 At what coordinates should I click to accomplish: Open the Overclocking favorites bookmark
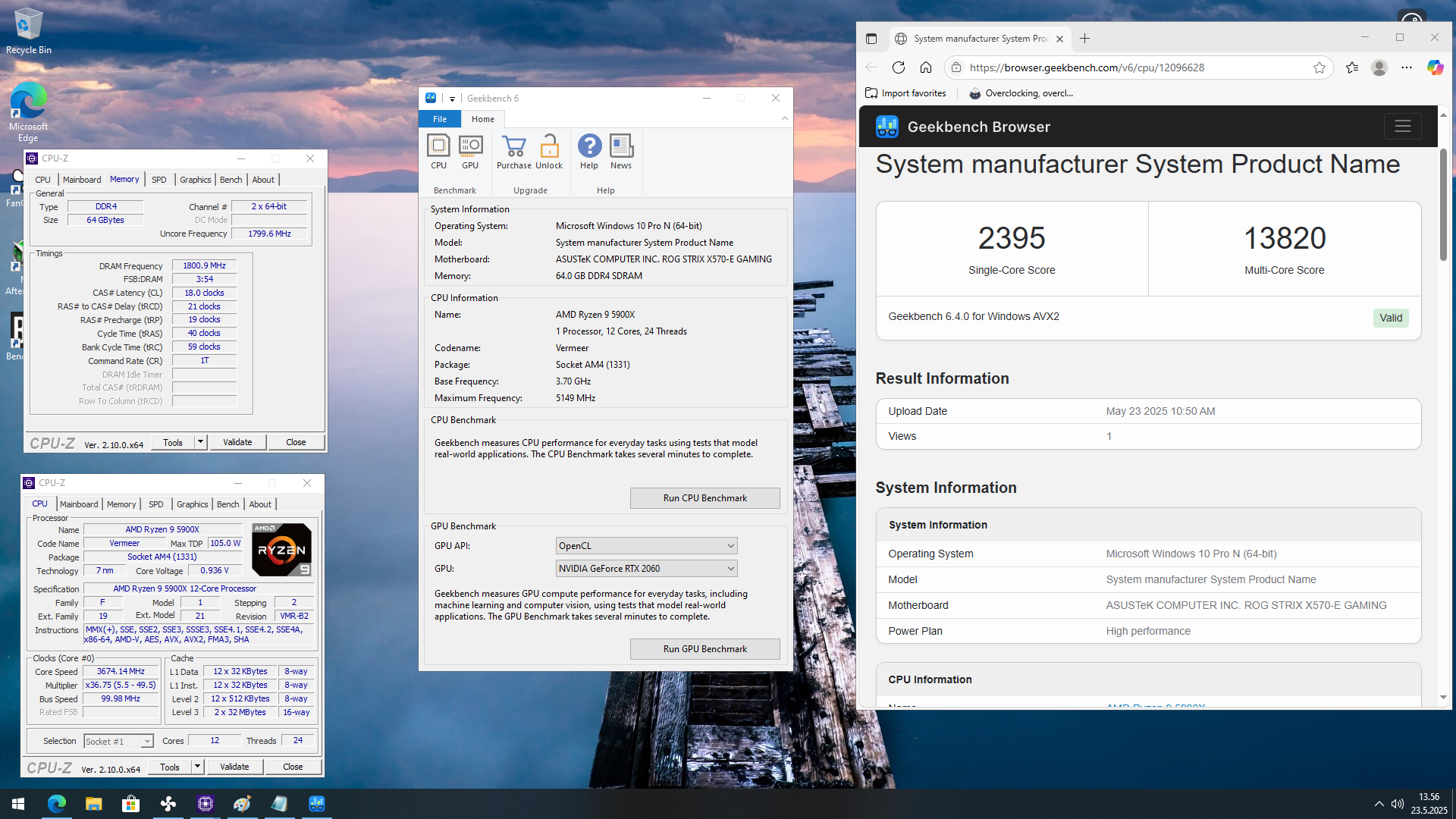1021,93
